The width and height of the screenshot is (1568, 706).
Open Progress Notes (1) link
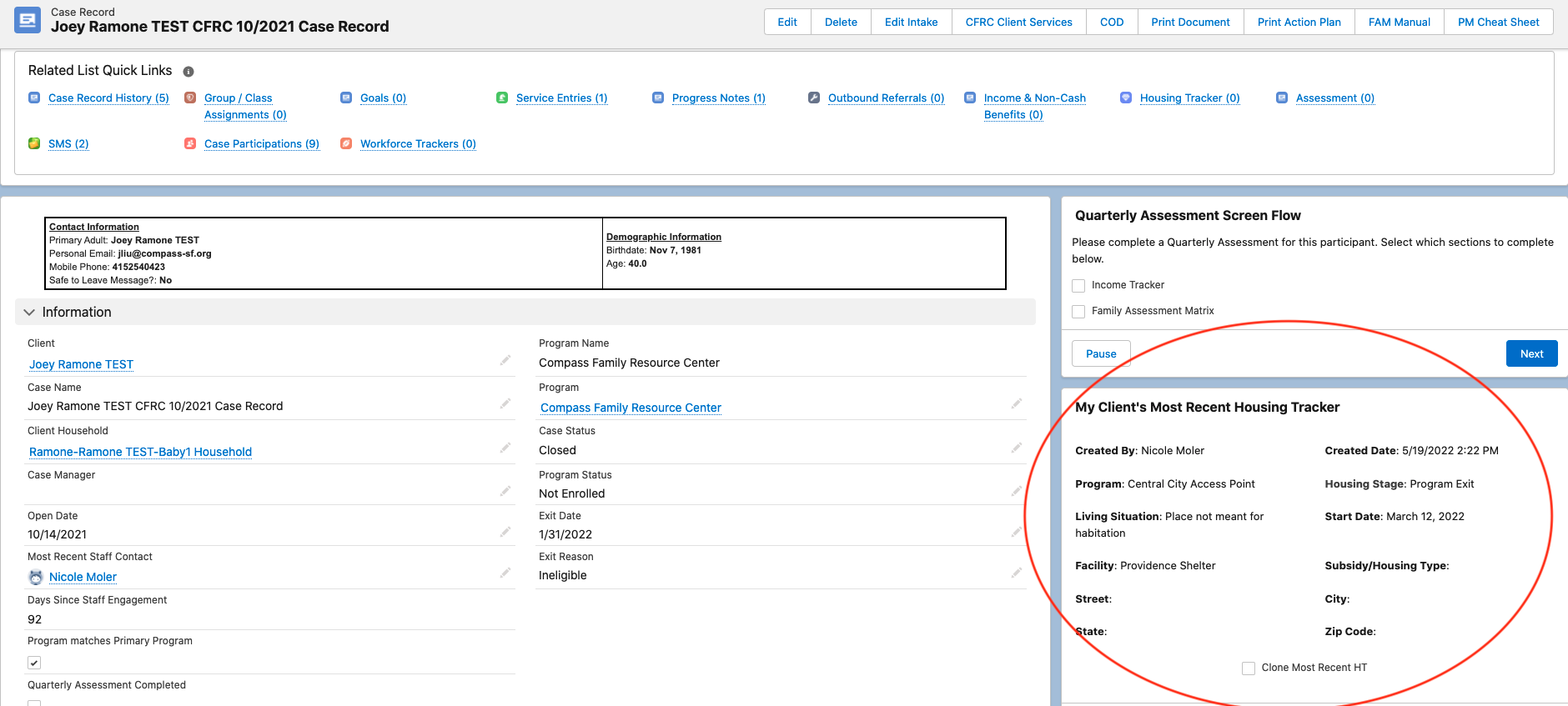click(x=719, y=98)
